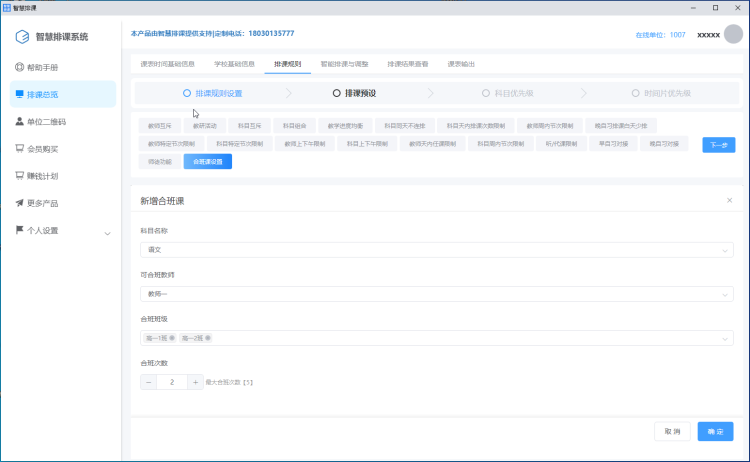Select the 教师周内节次限制 rule

[550, 126]
